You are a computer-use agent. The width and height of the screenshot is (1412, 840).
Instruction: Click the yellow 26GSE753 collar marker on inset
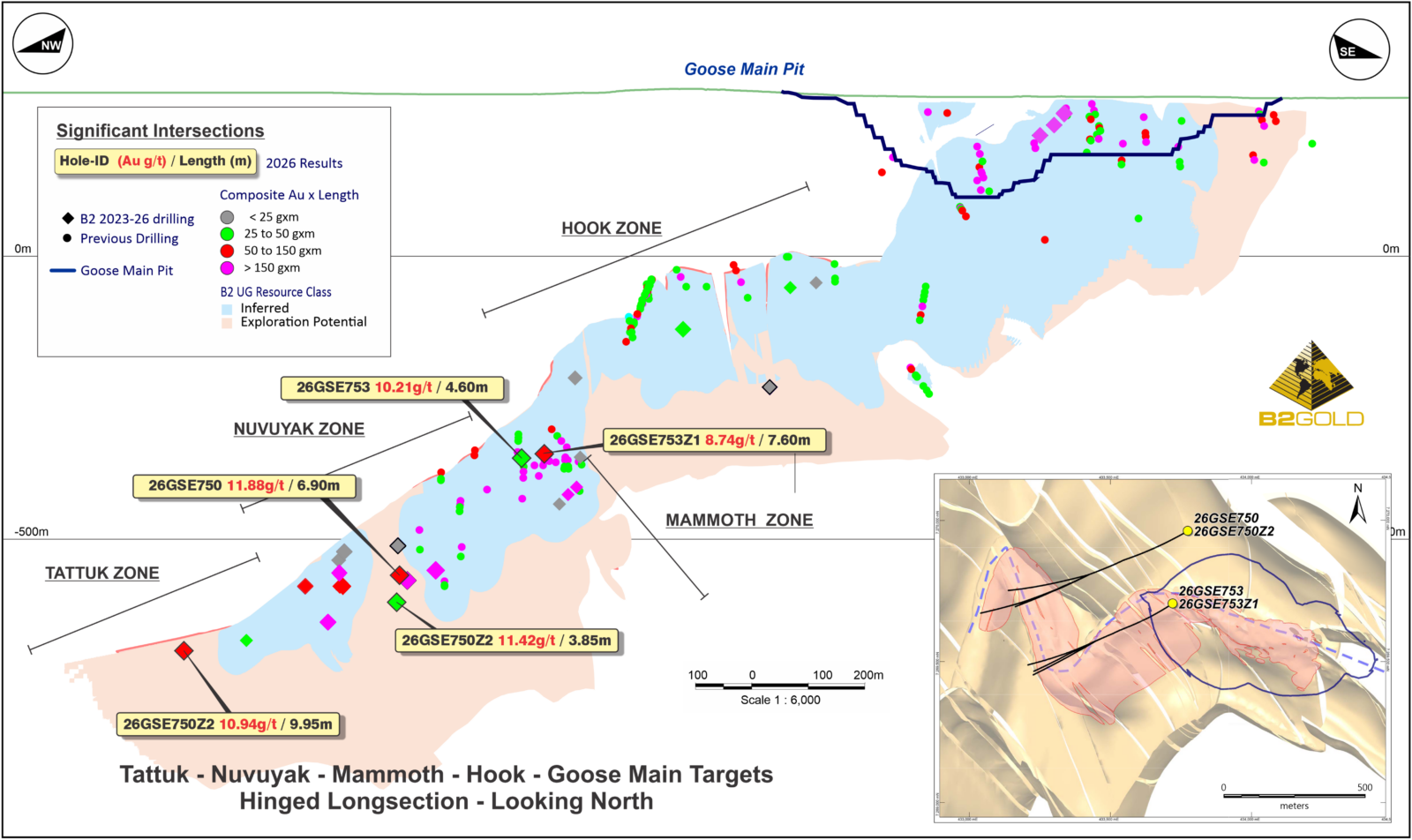[1172, 604]
